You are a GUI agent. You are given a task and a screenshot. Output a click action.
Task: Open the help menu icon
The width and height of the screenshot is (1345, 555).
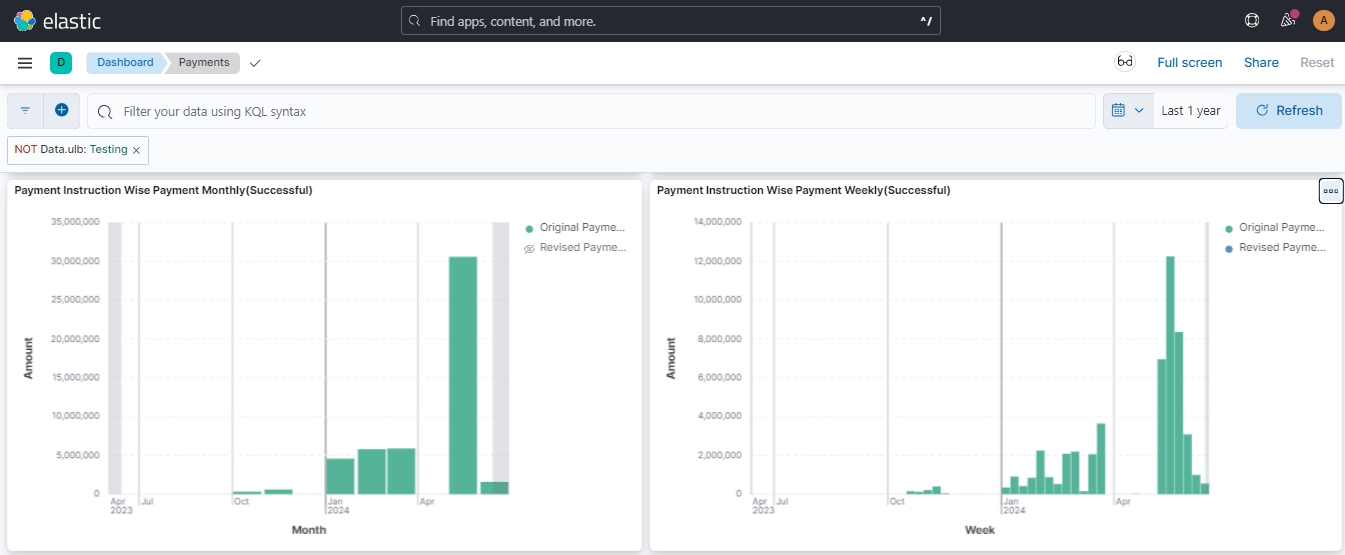(1251, 20)
